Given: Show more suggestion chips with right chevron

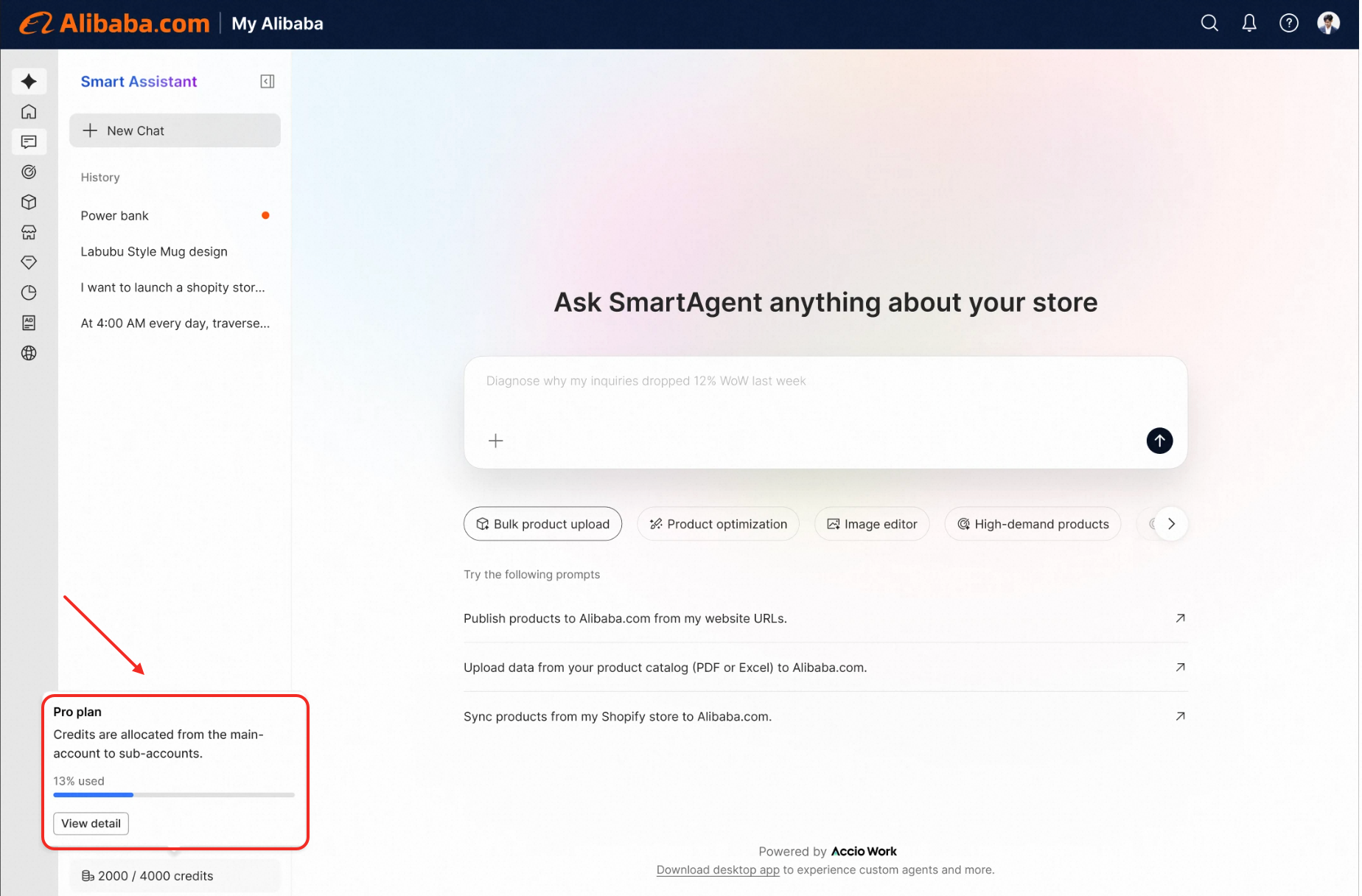Looking at the screenshot, I should pyautogui.click(x=1171, y=524).
